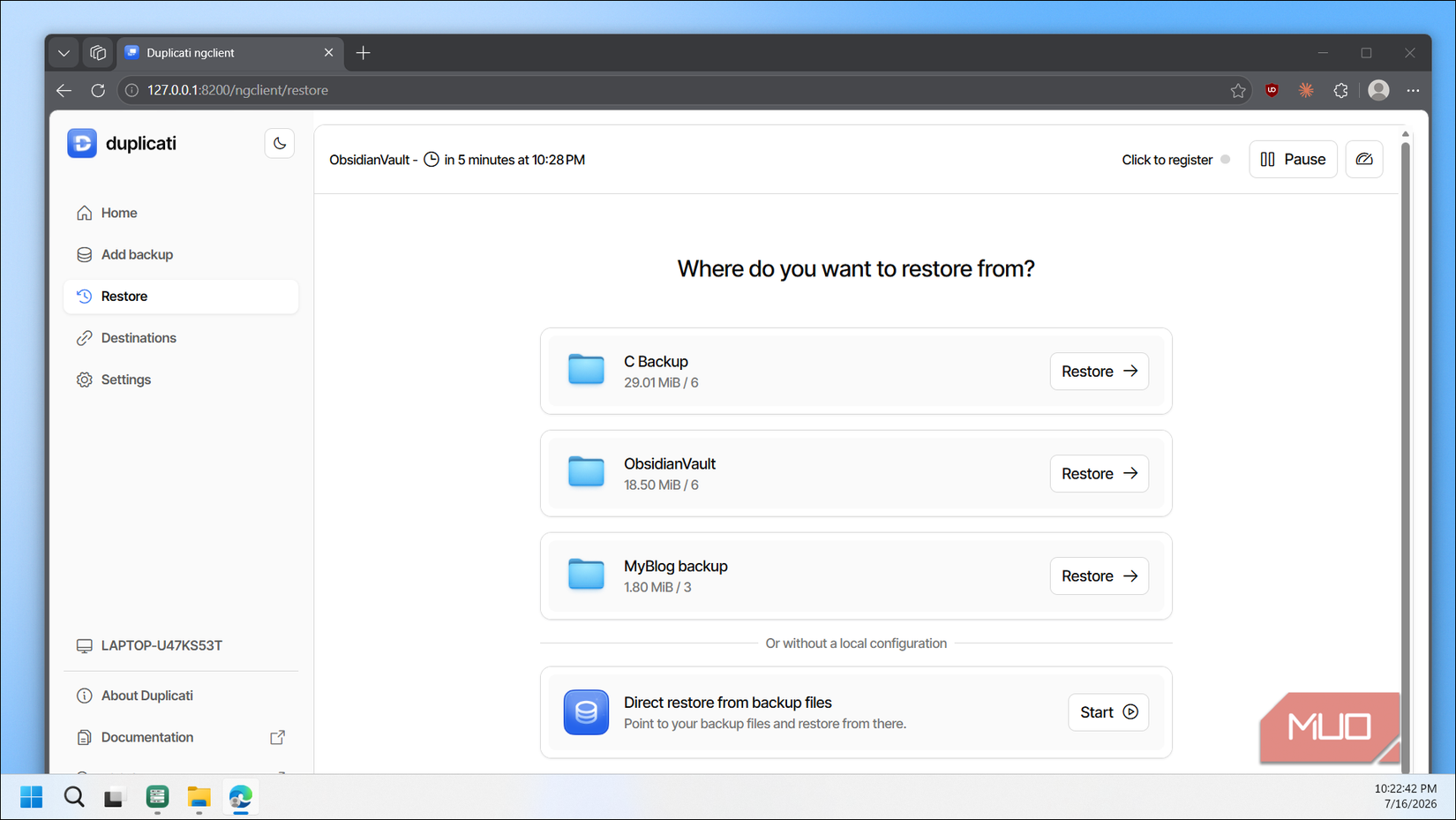Click the Click to register text
This screenshot has width=1456, height=820.
[x=1167, y=160]
